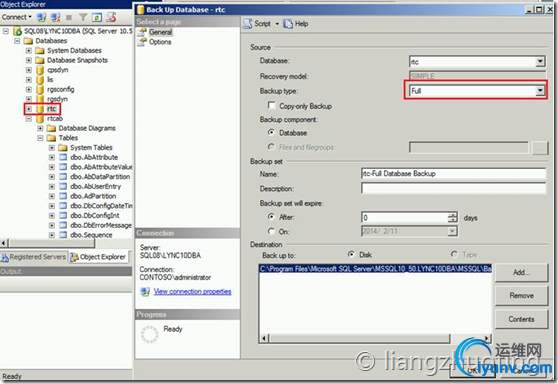Select the Disk destination radio button

pyautogui.click(x=351, y=254)
